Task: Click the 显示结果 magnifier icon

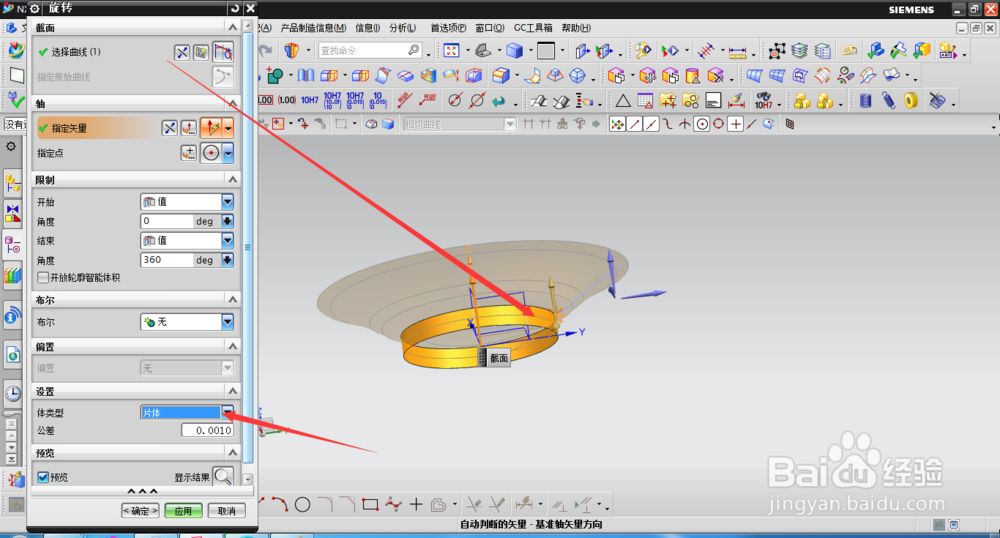Action: tap(223, 476)
